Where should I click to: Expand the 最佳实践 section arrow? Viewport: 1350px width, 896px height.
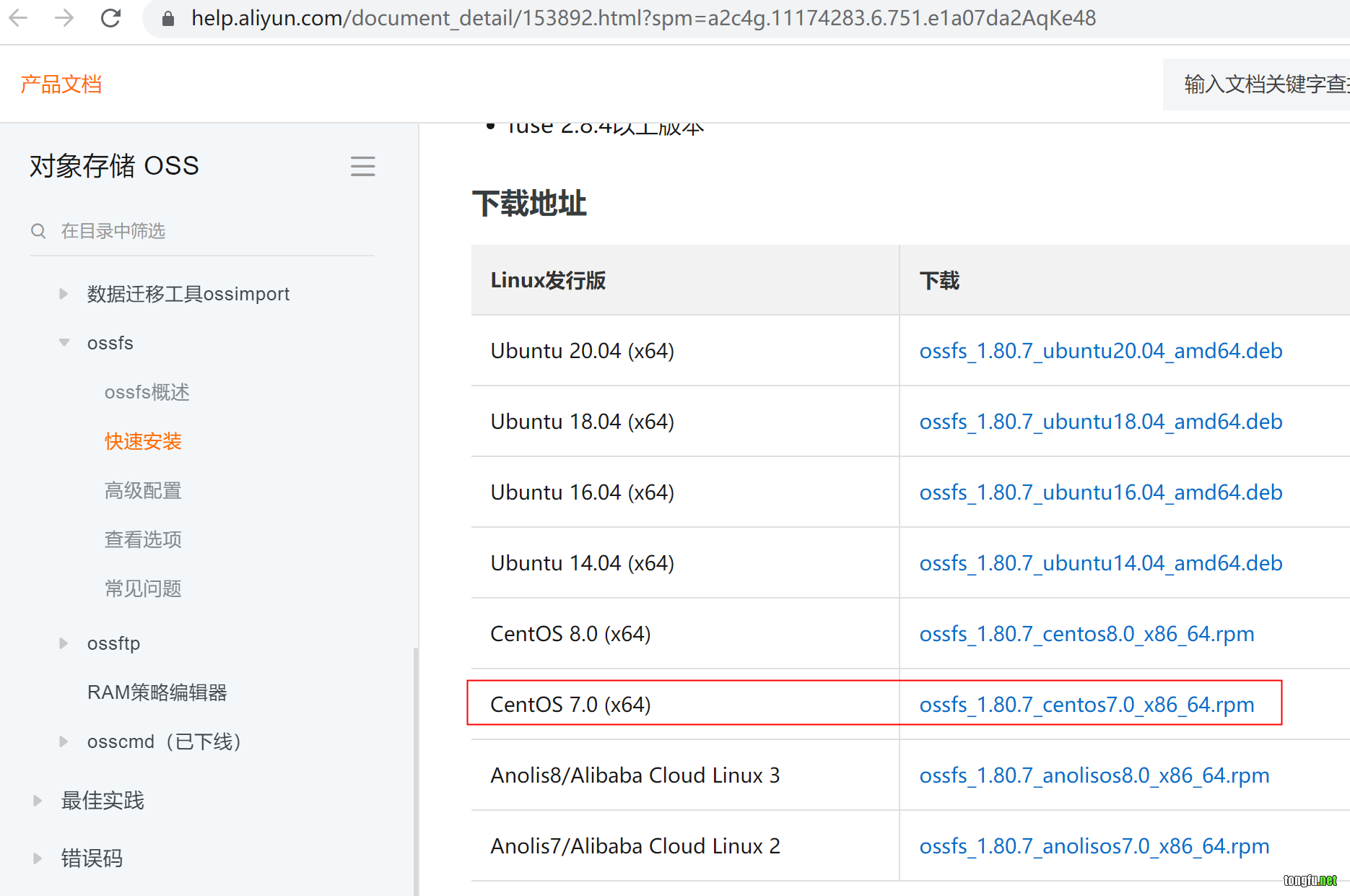(38, 801)
